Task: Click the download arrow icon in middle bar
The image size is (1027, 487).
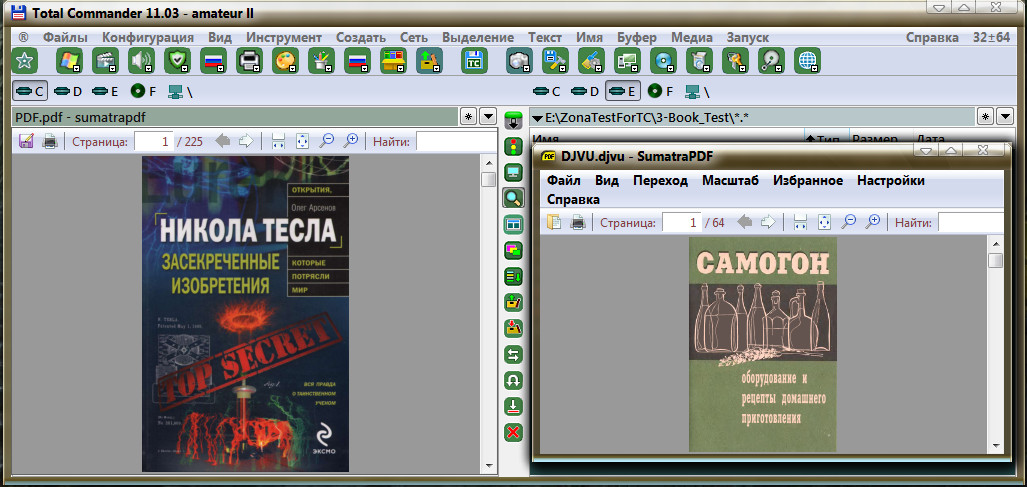Action: pos(514,406)
